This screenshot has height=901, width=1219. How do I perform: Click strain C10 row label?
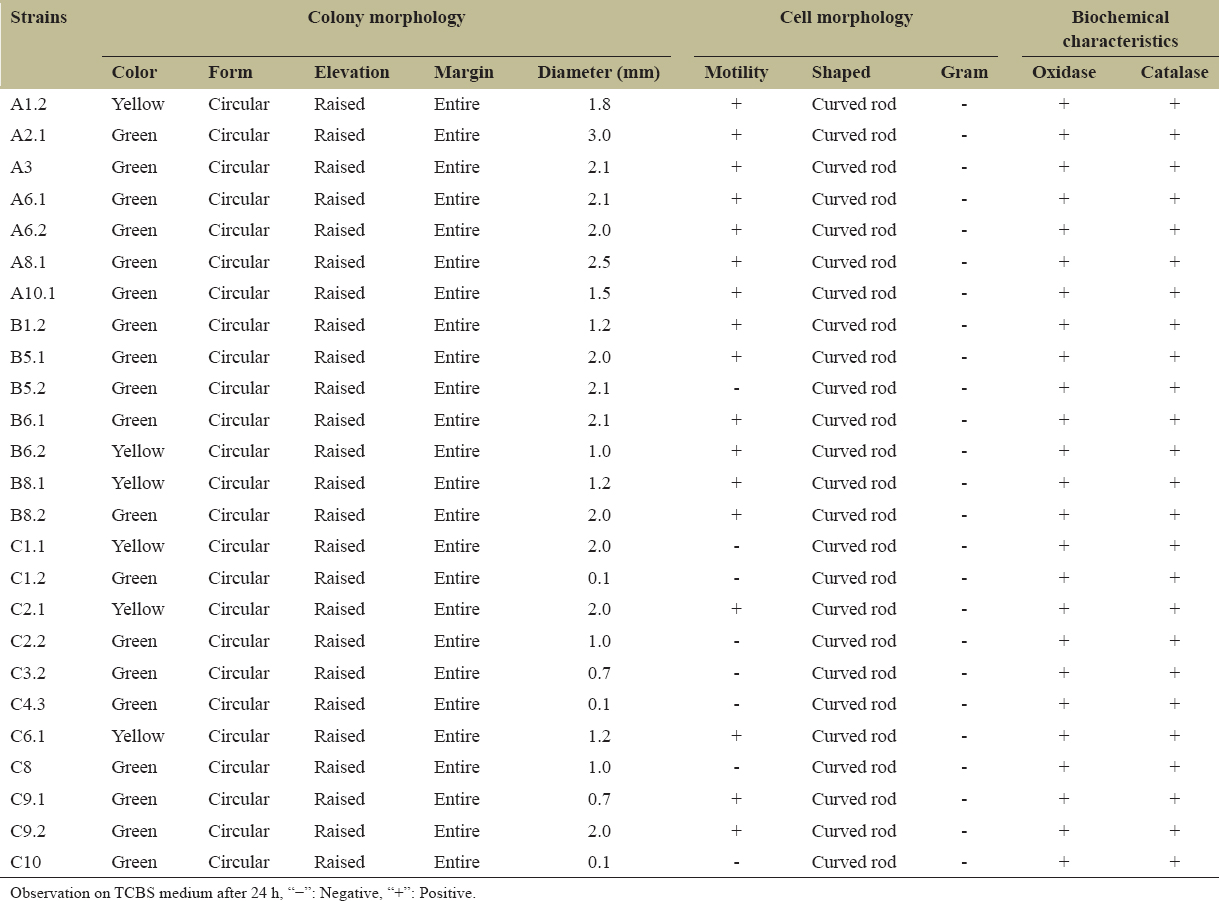tap(28, 862)
